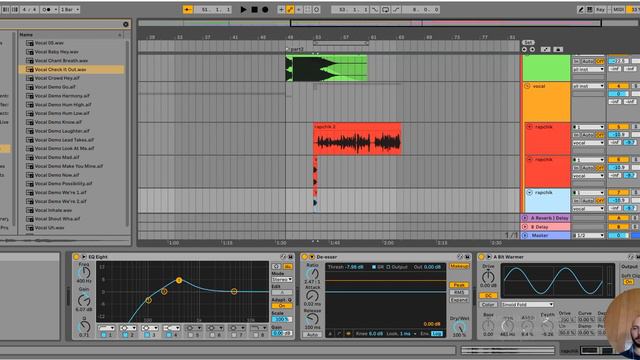Unfold the Master track
Image resolution: width=640 pixels, height=360 pixels.
coord(525,236)
